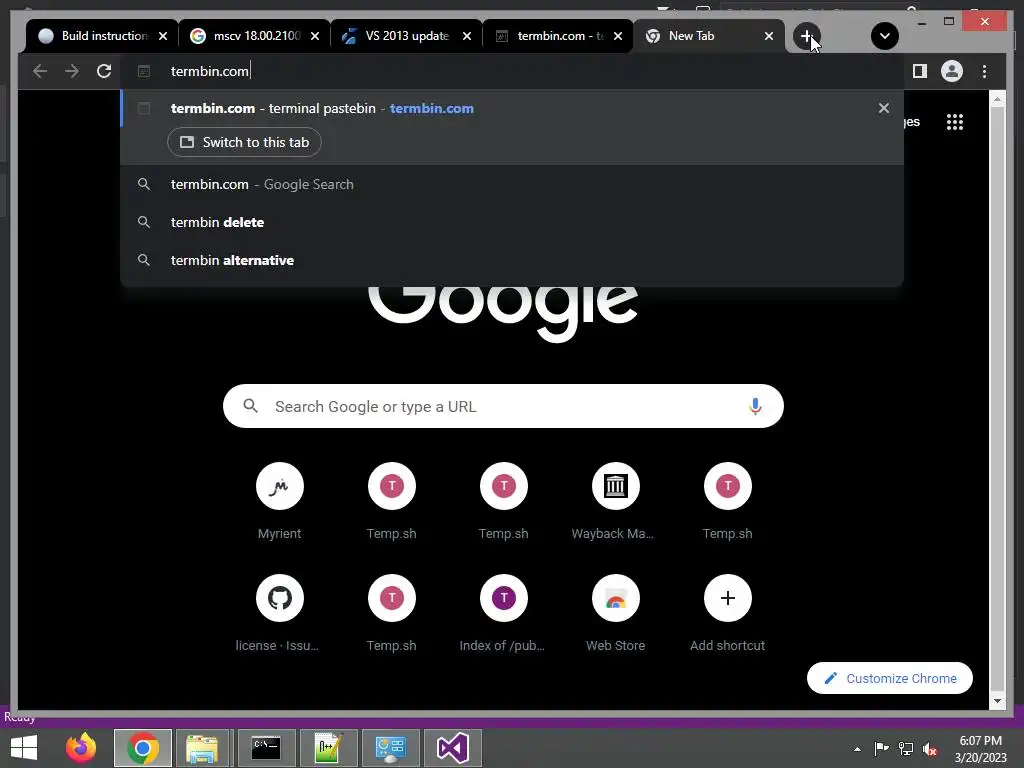The image size is (1024, 768).
Task: Open the Chrome three-dot menu
Action: [984, 71]
